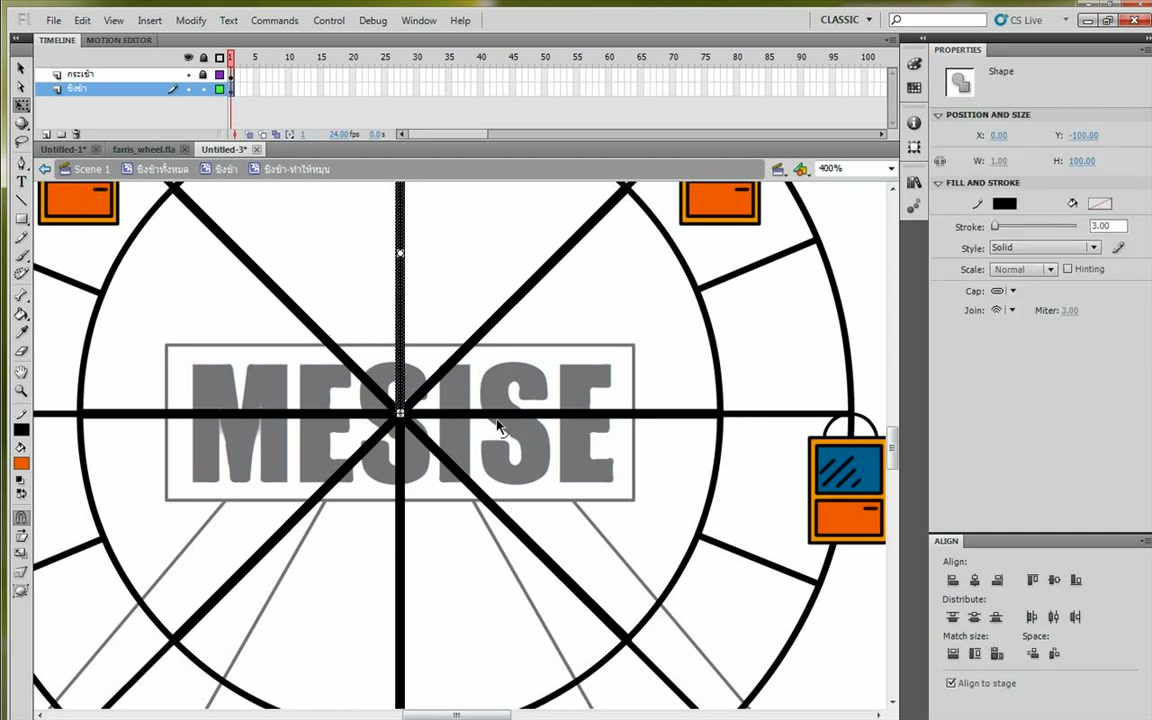Select the Selection (arrow) tool
Screen dimensions: 1152x720
coord(21,68)
